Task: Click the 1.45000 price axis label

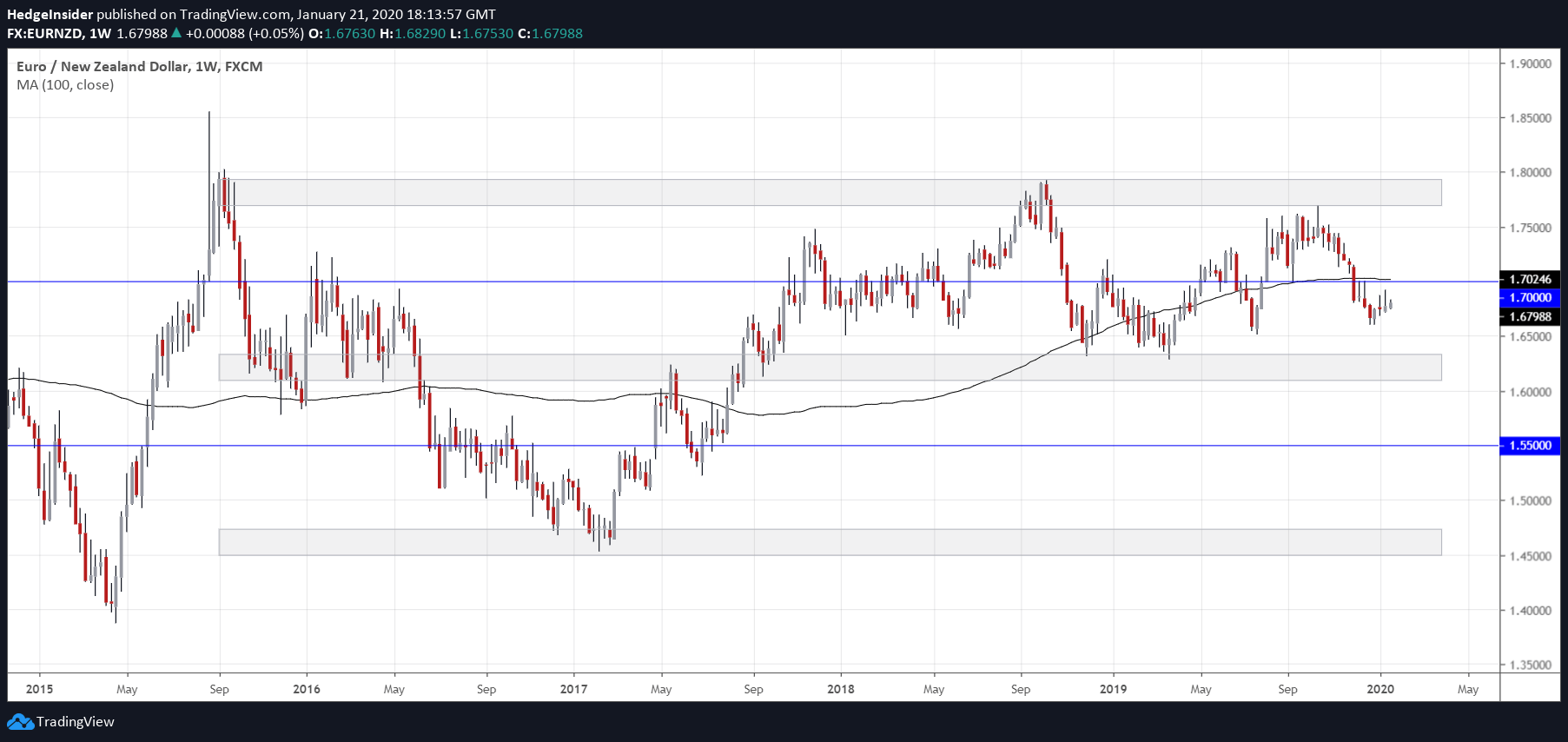Action: [1530, 556]
